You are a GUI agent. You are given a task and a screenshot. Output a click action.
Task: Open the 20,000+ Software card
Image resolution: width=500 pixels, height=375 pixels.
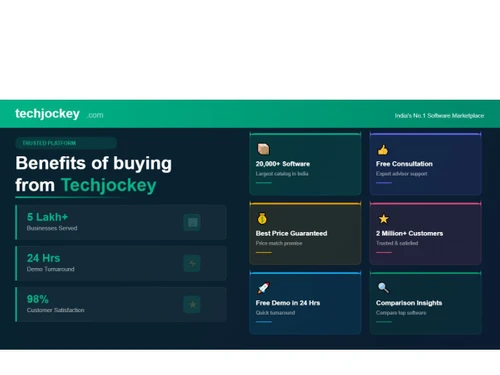tap(305, 164)
